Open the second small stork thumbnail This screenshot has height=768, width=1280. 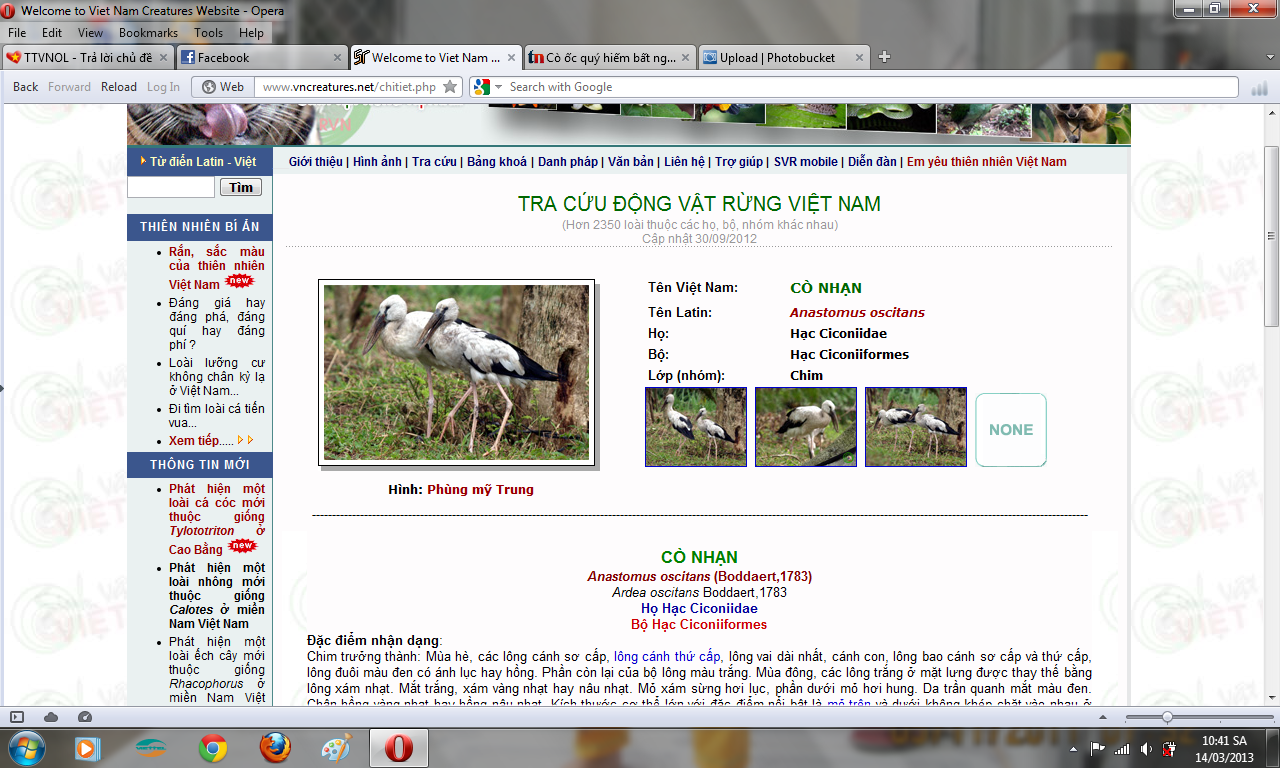point(806,427)
